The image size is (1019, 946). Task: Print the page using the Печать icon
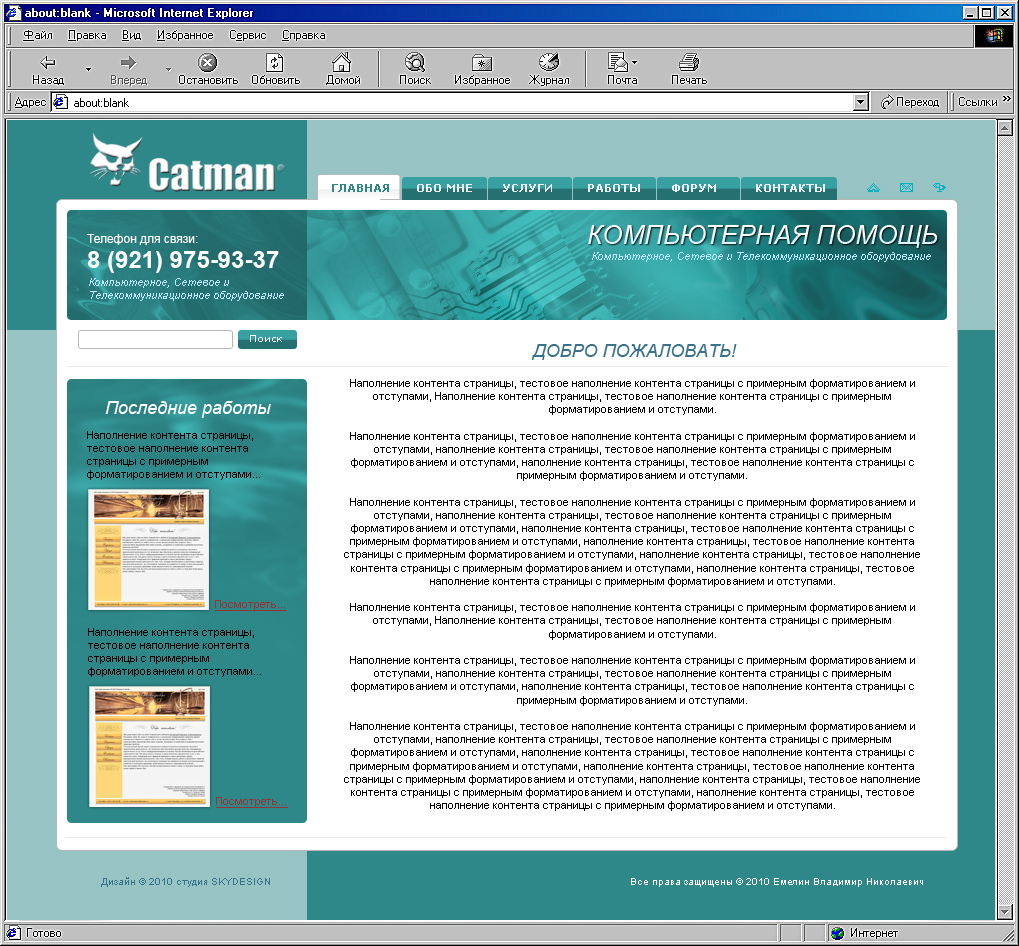click(688, 69)
